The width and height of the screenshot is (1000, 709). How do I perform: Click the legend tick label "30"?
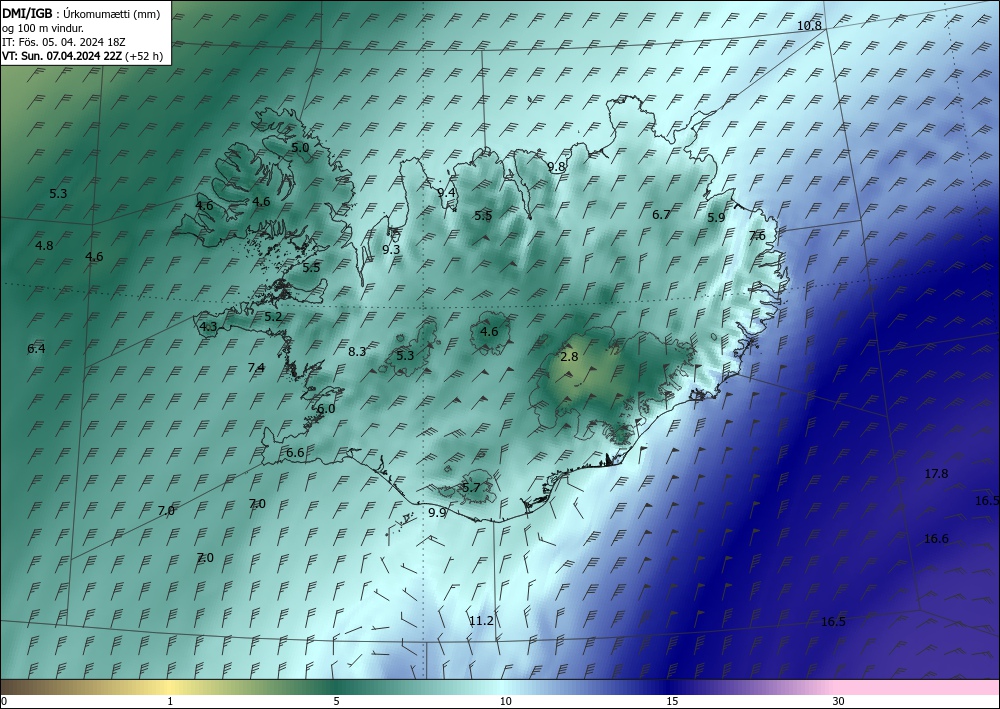tap(839, 701)
